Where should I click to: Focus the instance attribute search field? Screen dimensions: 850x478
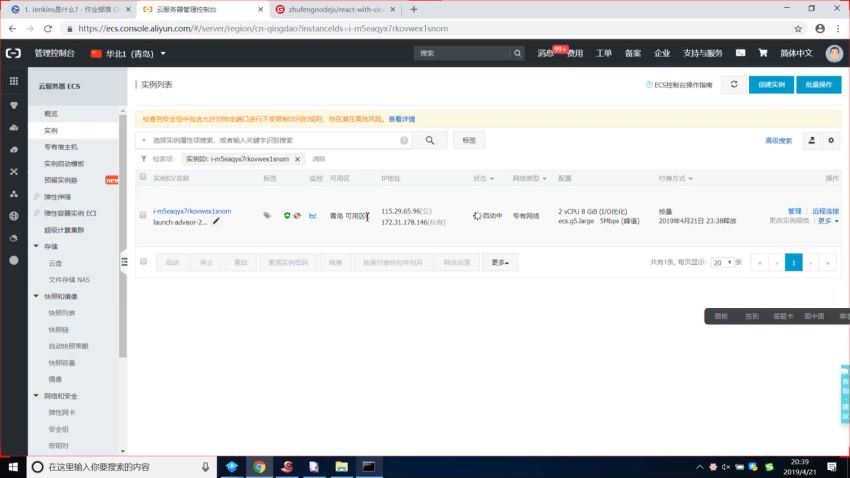275,140
